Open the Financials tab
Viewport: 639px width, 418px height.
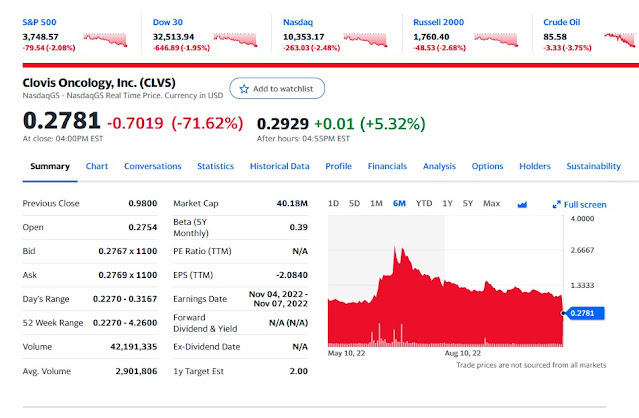pos(387,166)
